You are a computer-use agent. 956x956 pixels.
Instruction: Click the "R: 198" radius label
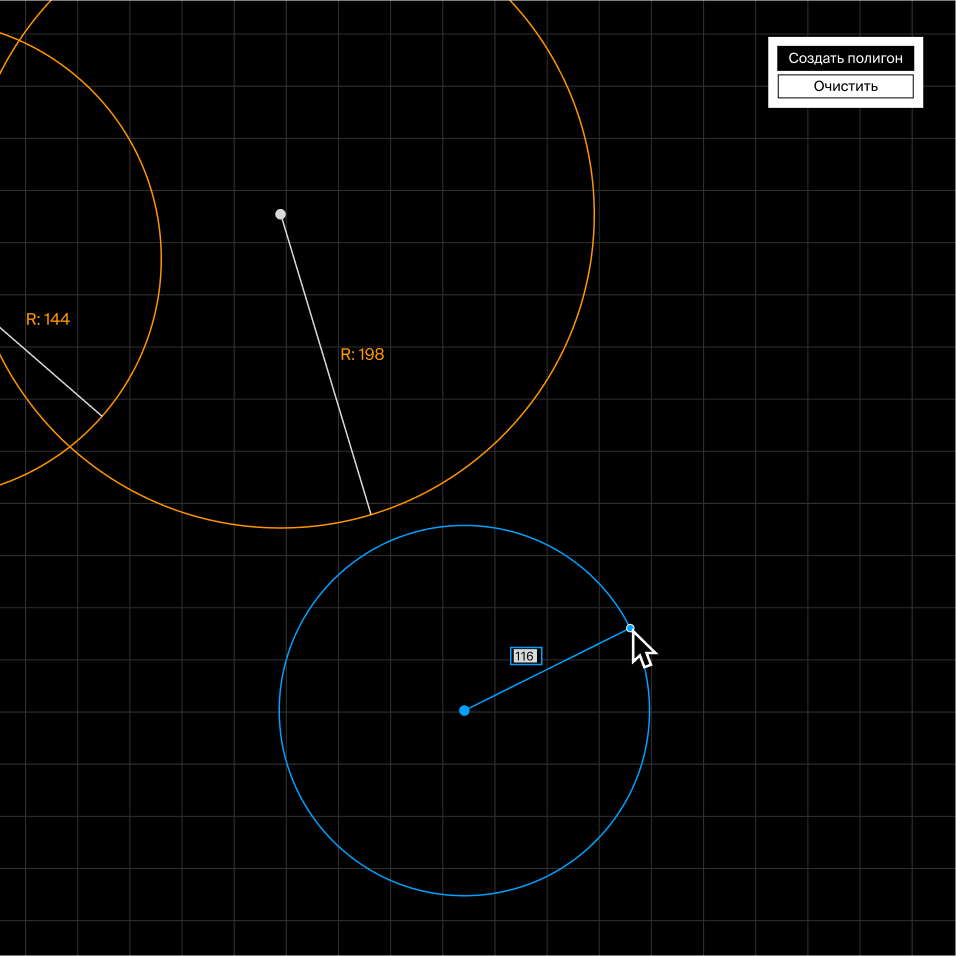(362, 354)
